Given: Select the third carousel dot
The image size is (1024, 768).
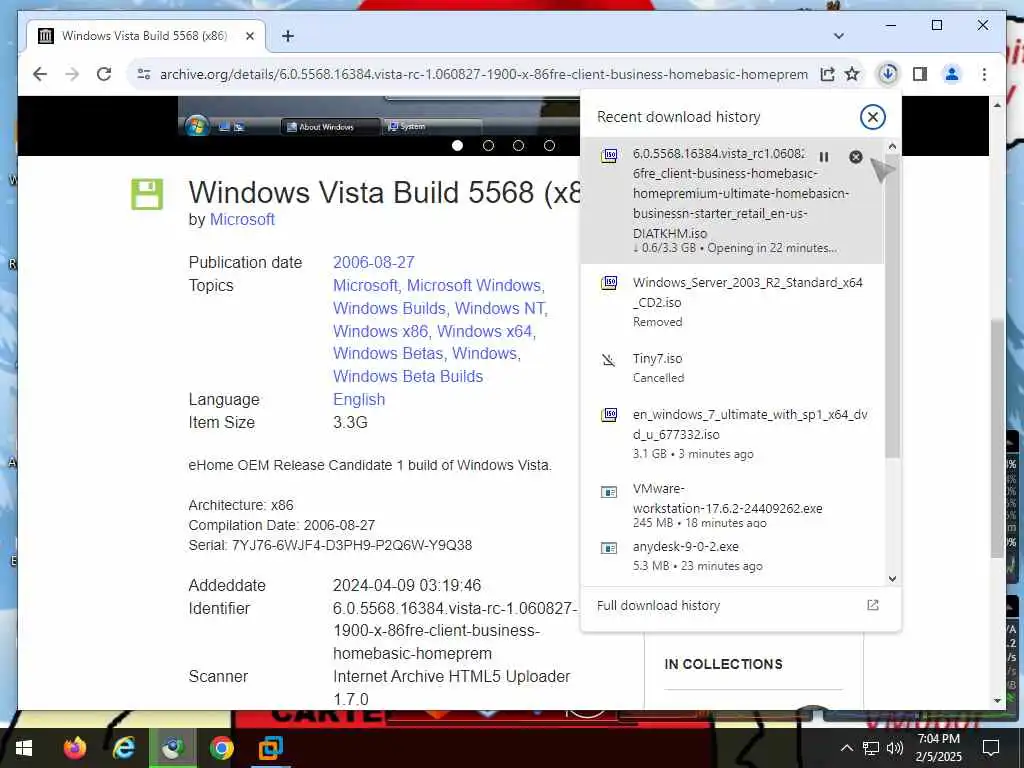Looking at the screenshot, I should pos(519,146).
